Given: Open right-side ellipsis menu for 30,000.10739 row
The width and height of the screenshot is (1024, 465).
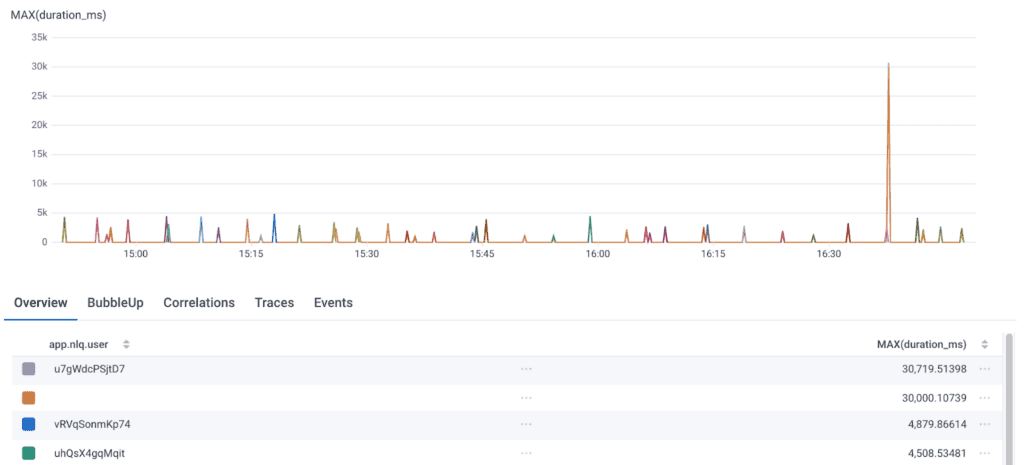Looking at the screenshot, I should [985, 397].
